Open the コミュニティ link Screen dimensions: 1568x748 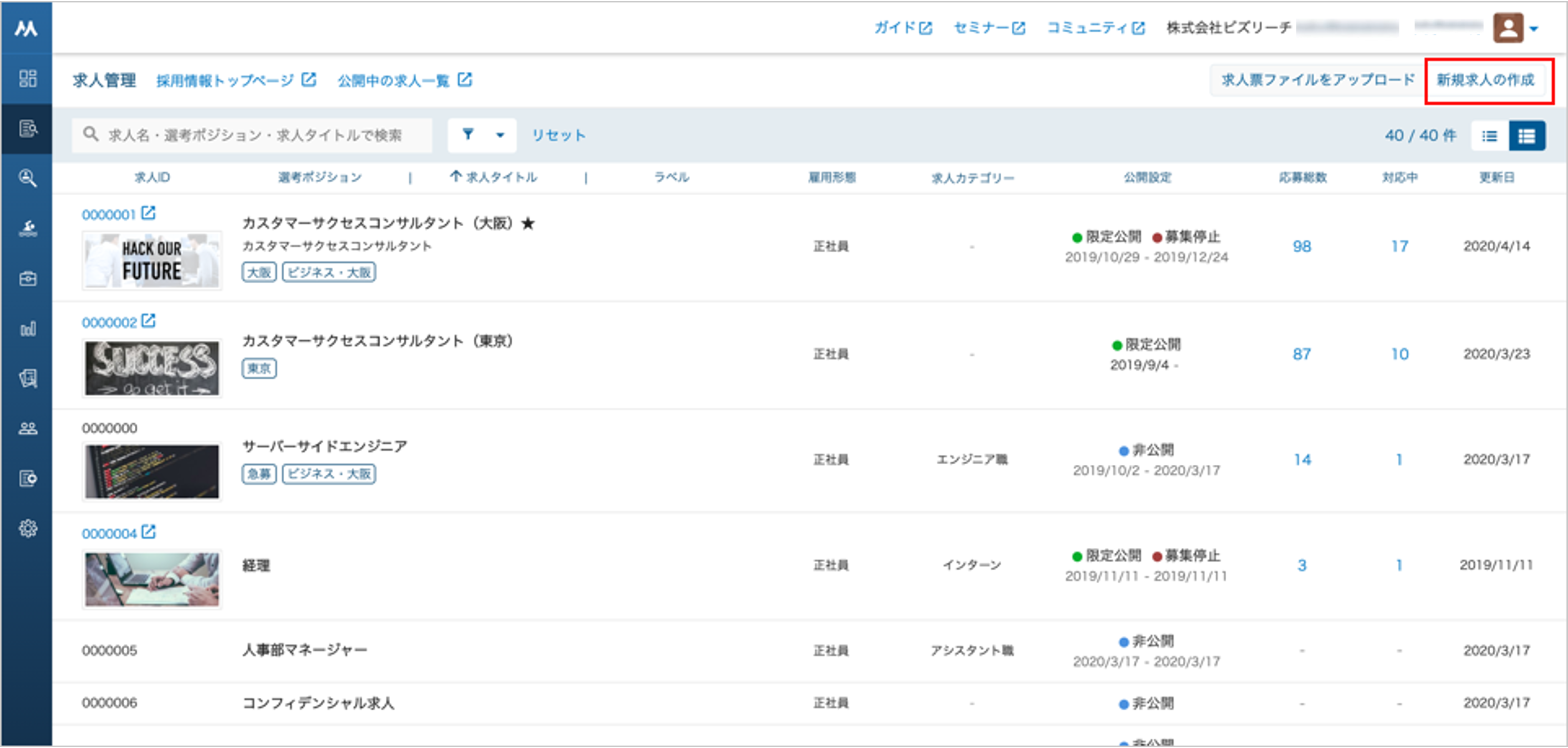1096,28
